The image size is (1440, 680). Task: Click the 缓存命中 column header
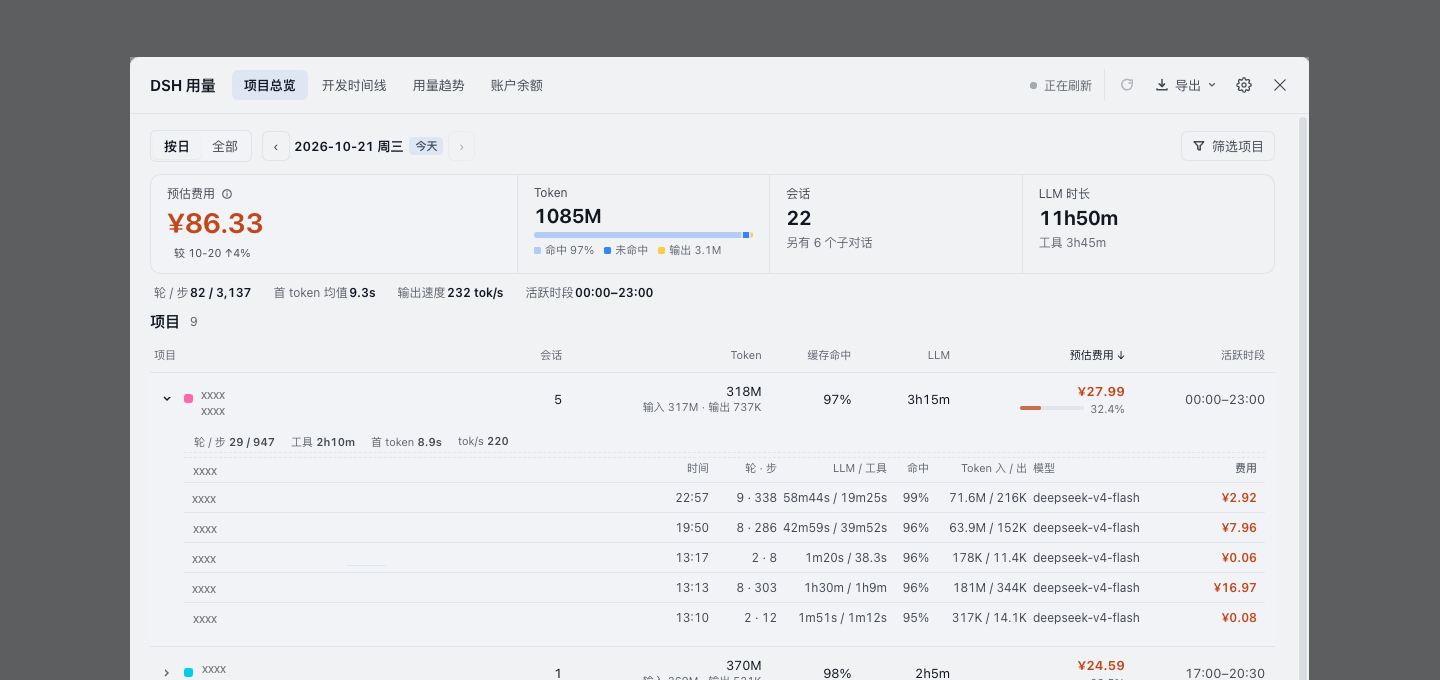[x=829, y=355]
